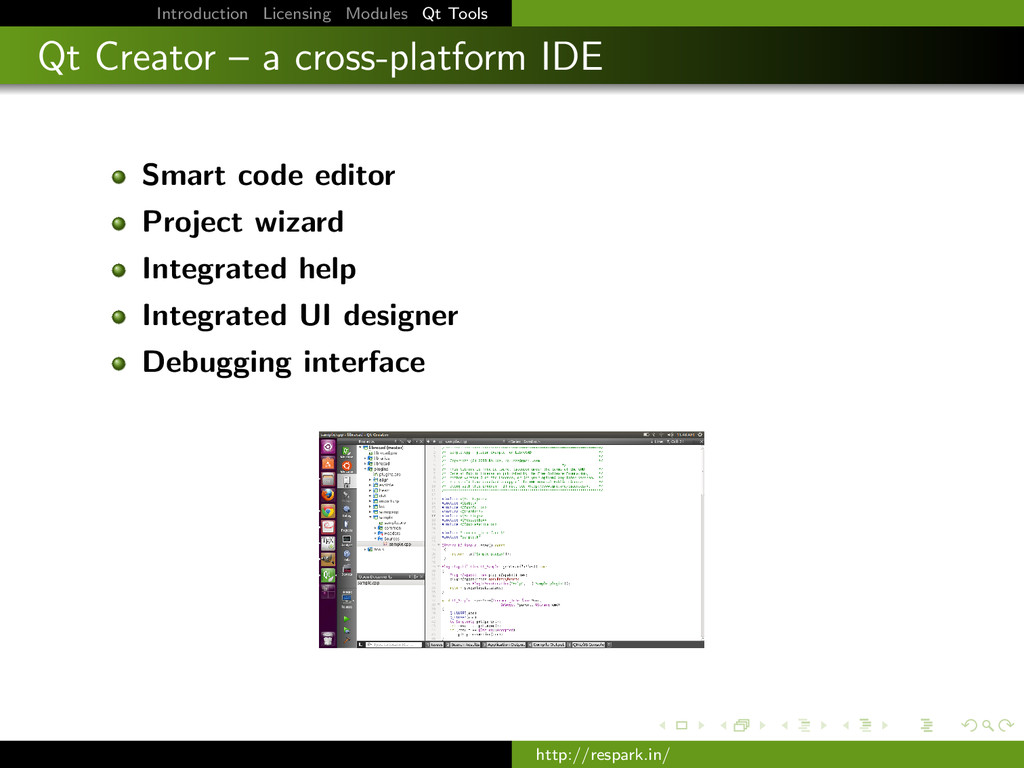This screenshot has height=768, width=1024.
Task: Go to previous section arrow
Action: coord(846,726)
